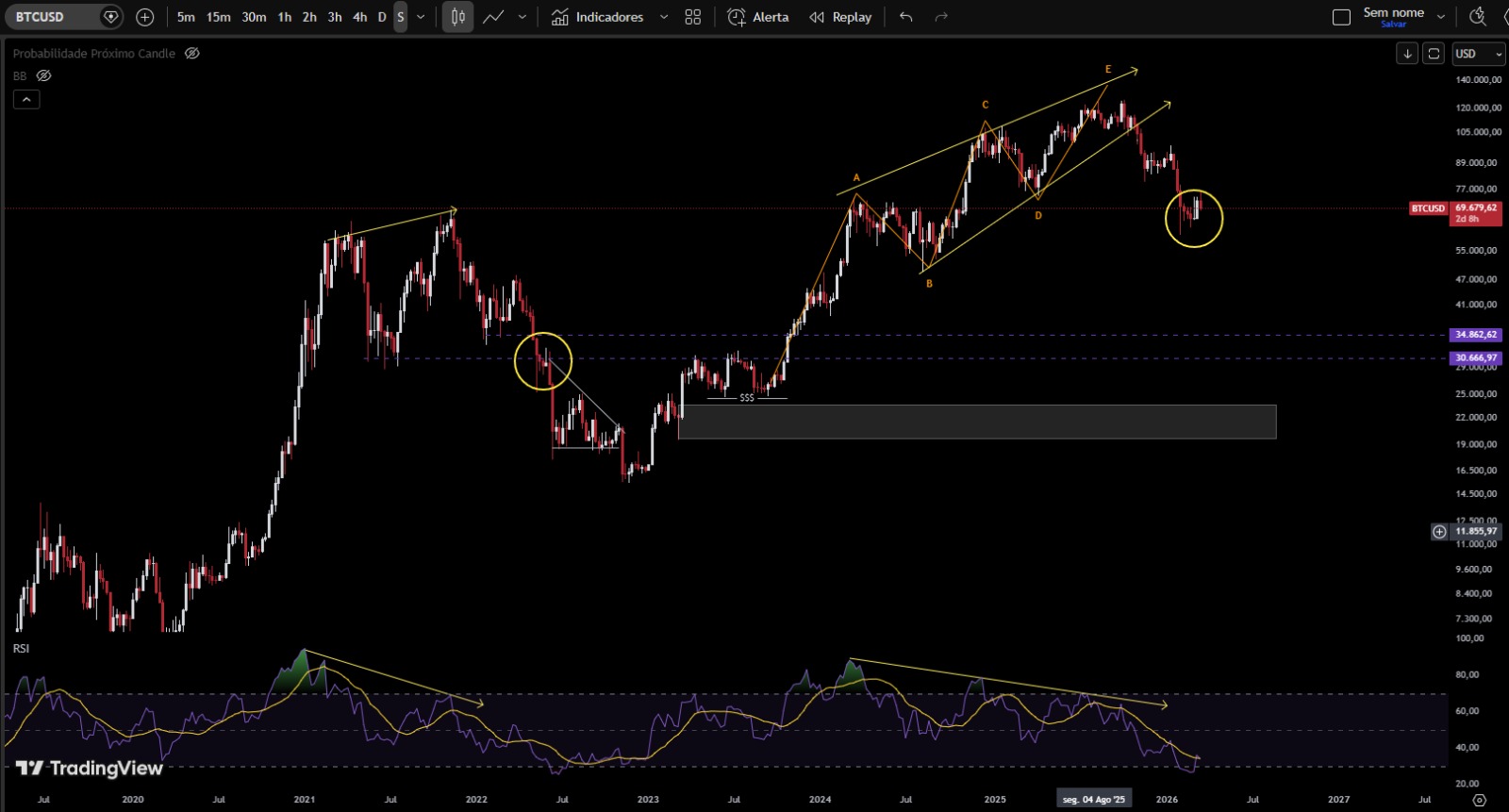
Task: Show the Probabilidade Próximo Candle indicator
Action: 192,54
